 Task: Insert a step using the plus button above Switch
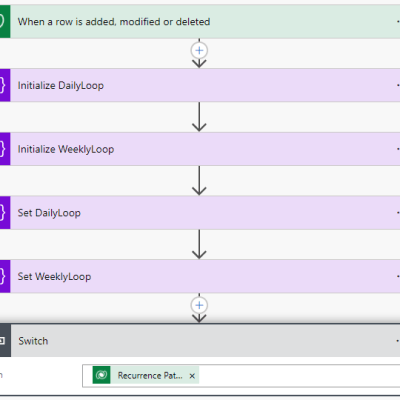(x=199, y=305)
